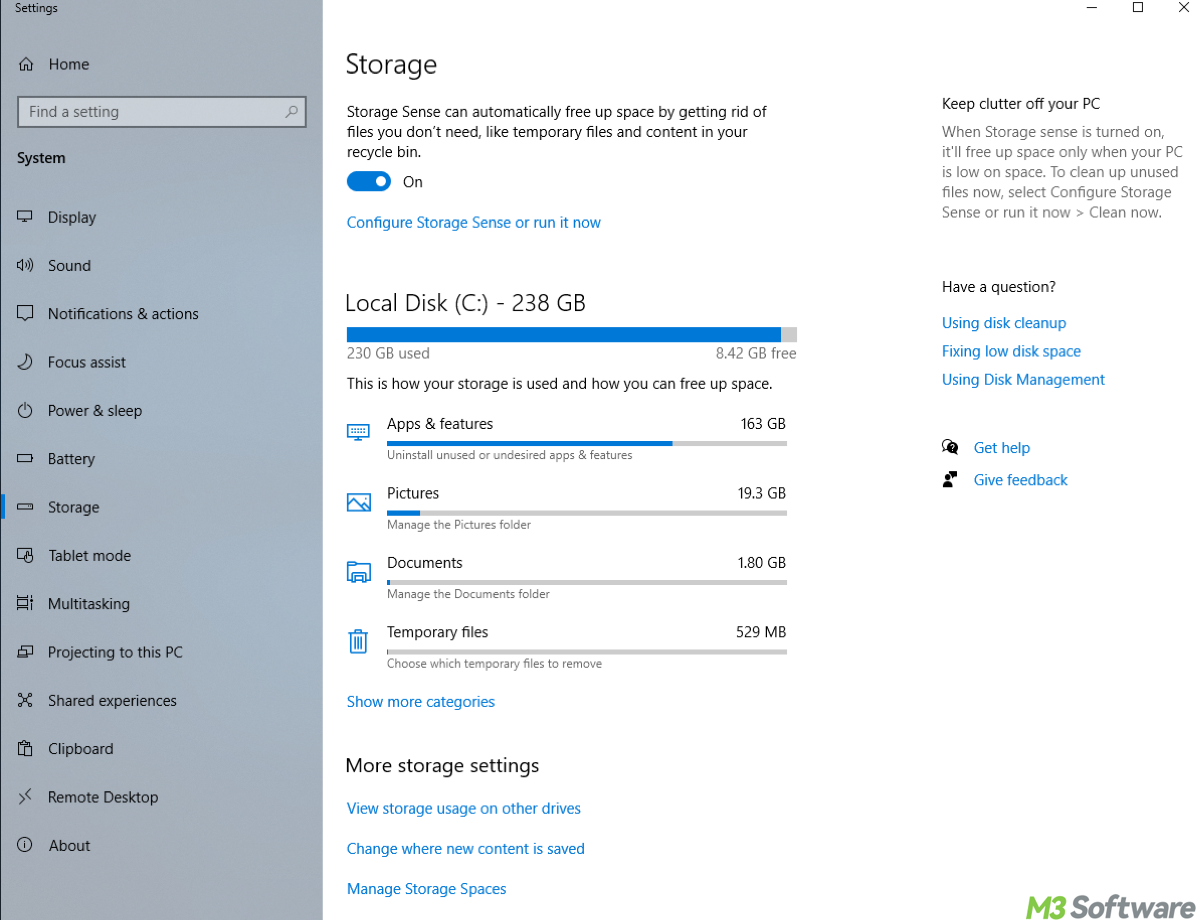1200x920 pixels.
Task: Open Manage Storage Spaces link
Action: [x=427, y=888]
